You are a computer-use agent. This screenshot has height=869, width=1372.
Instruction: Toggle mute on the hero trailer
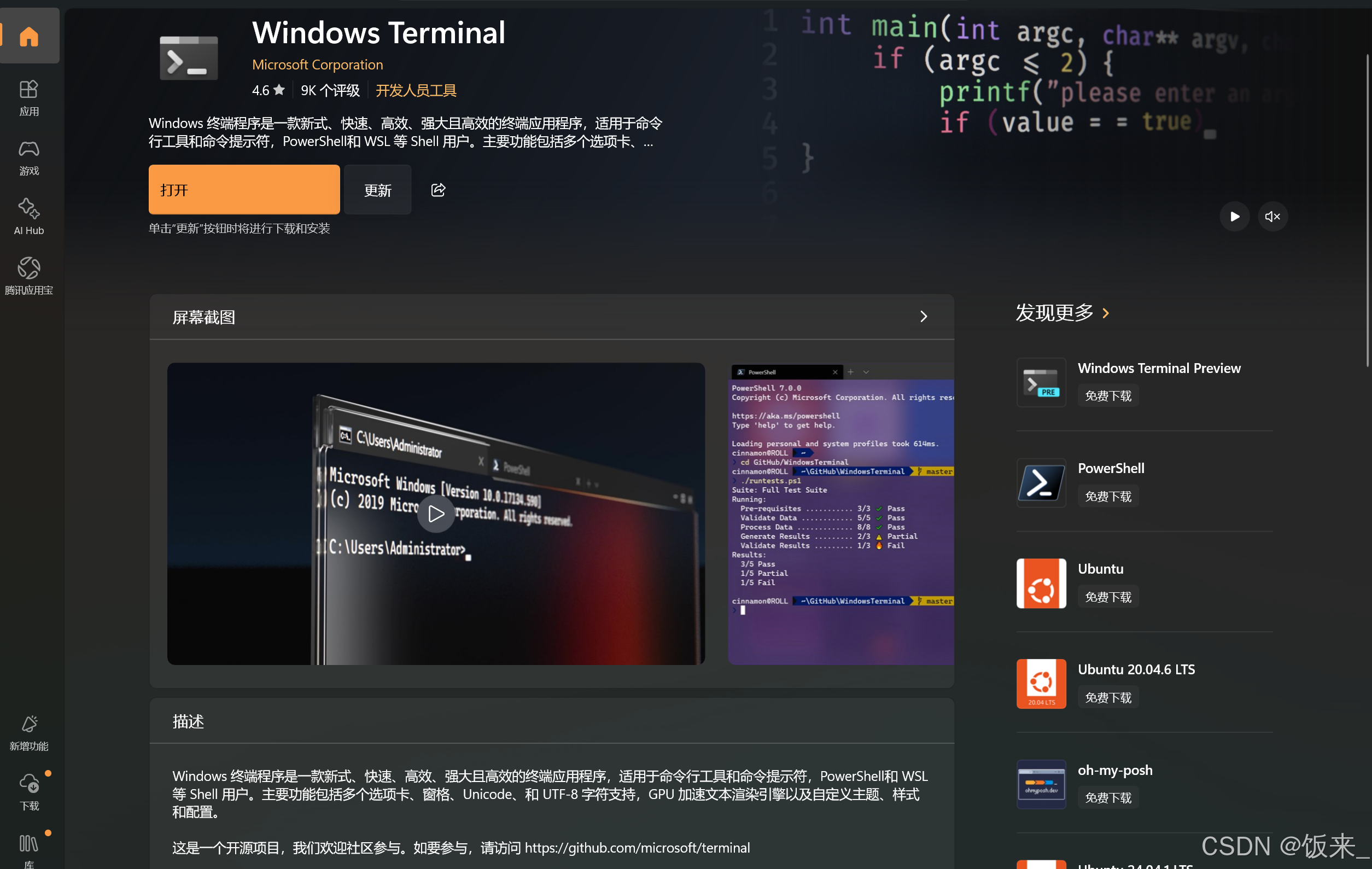coord(1272,217)
